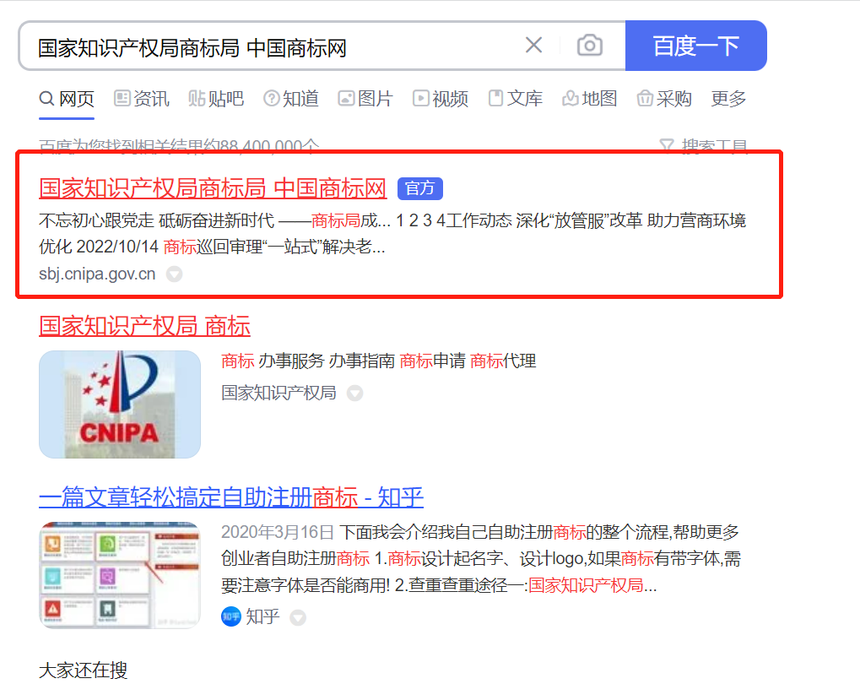Screen dimensions: 860x684
Task: Click the 2020年3月16日 date text
Action: coord(278,532)
